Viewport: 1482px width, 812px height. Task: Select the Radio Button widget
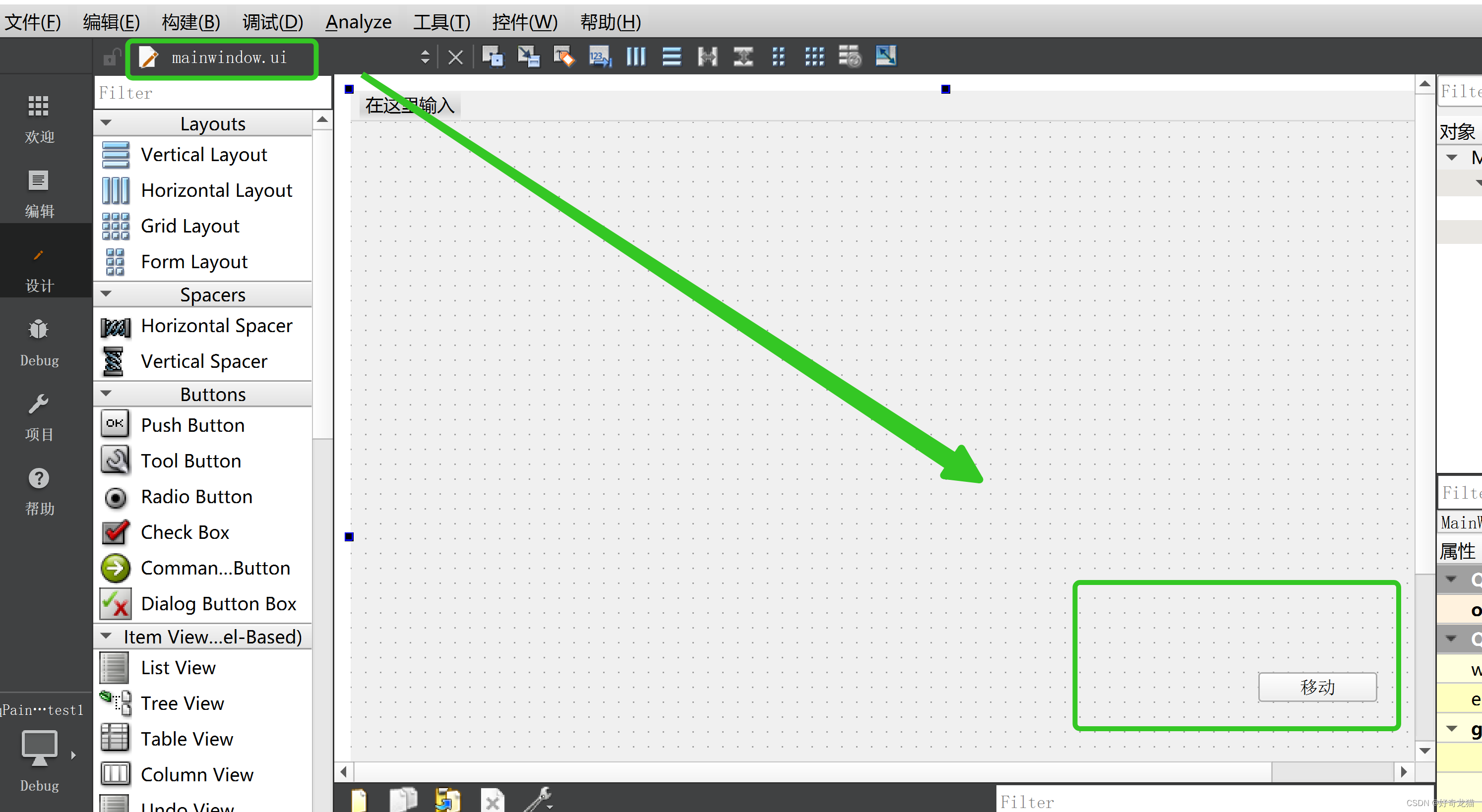[x=196, y=496]
